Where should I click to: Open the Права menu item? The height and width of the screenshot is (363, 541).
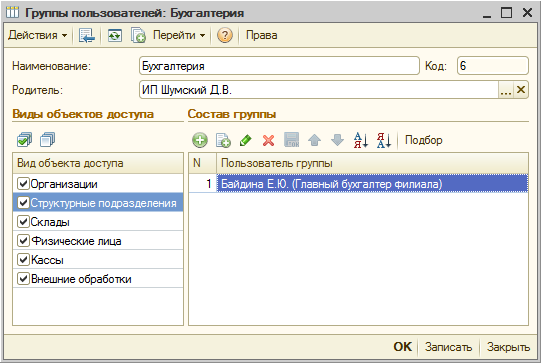(x=262, y=35)
